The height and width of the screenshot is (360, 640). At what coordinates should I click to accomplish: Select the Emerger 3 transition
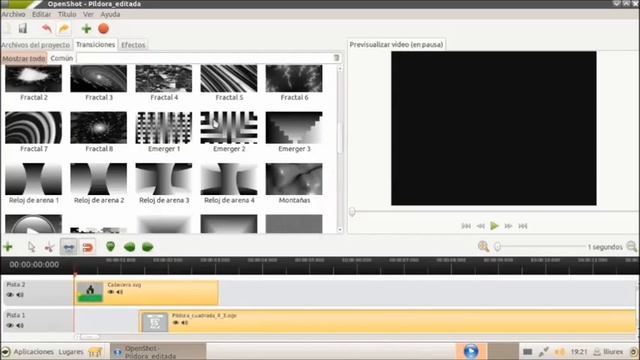[x=294, y=132]
